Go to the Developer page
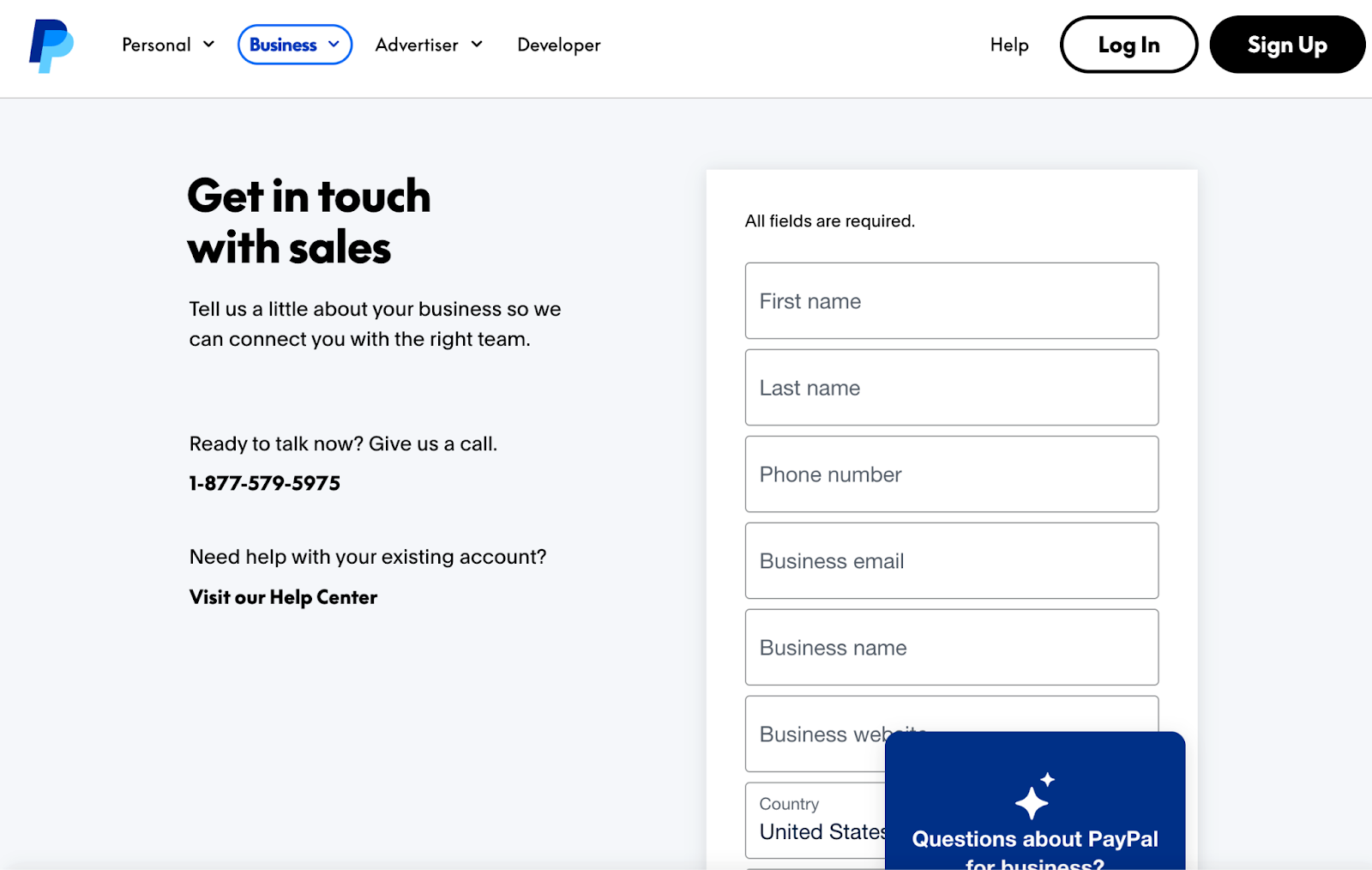This screenshot has height=870, width=1372. (x=559, y=45)
